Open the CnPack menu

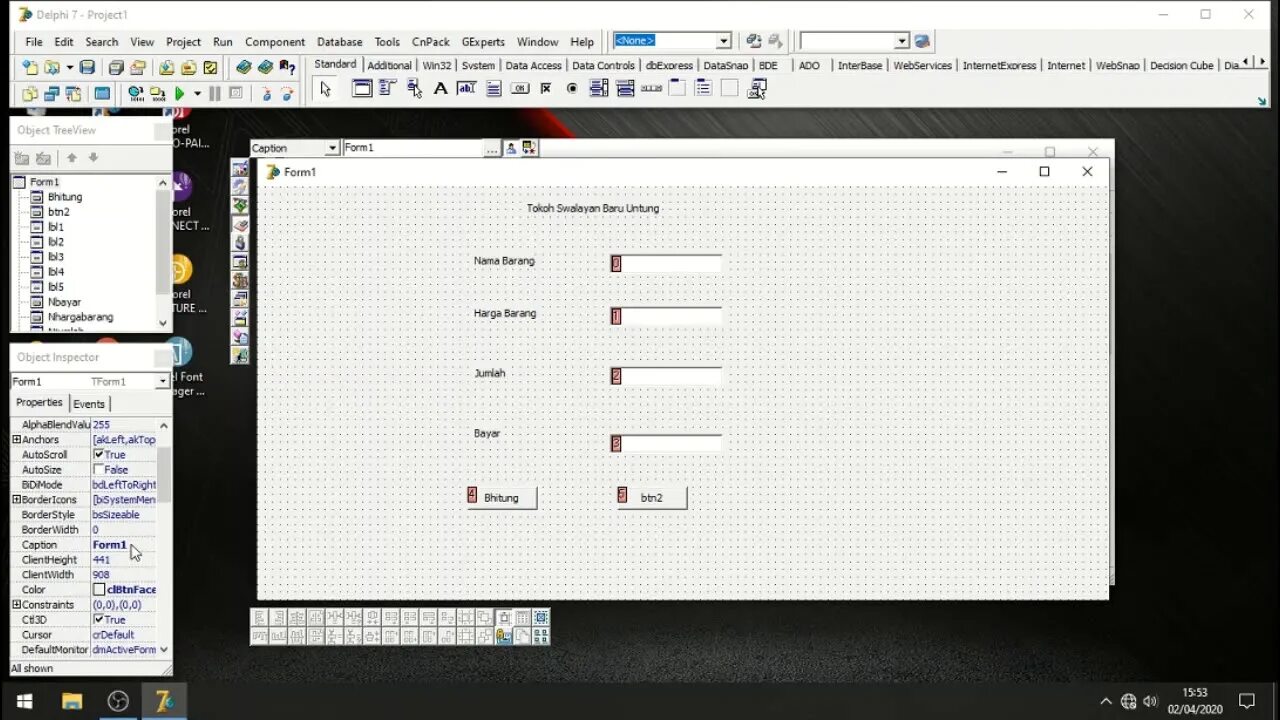tap(431, 42)
